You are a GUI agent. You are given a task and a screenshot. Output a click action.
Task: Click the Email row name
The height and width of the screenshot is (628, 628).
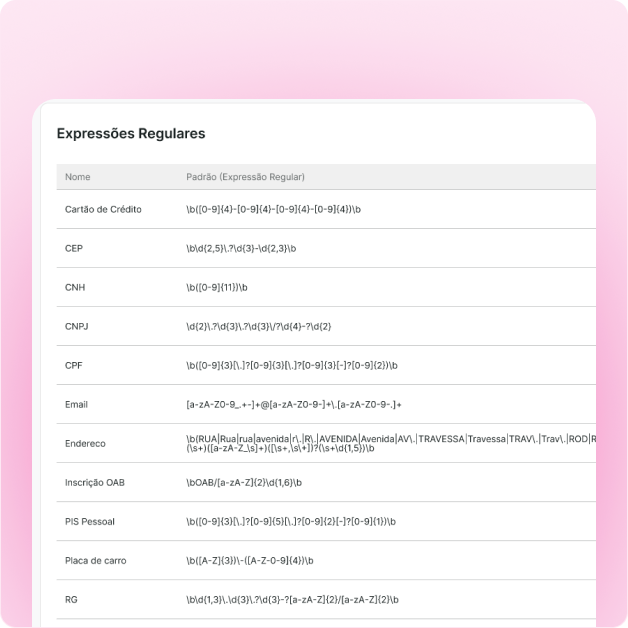pos(76,404)
